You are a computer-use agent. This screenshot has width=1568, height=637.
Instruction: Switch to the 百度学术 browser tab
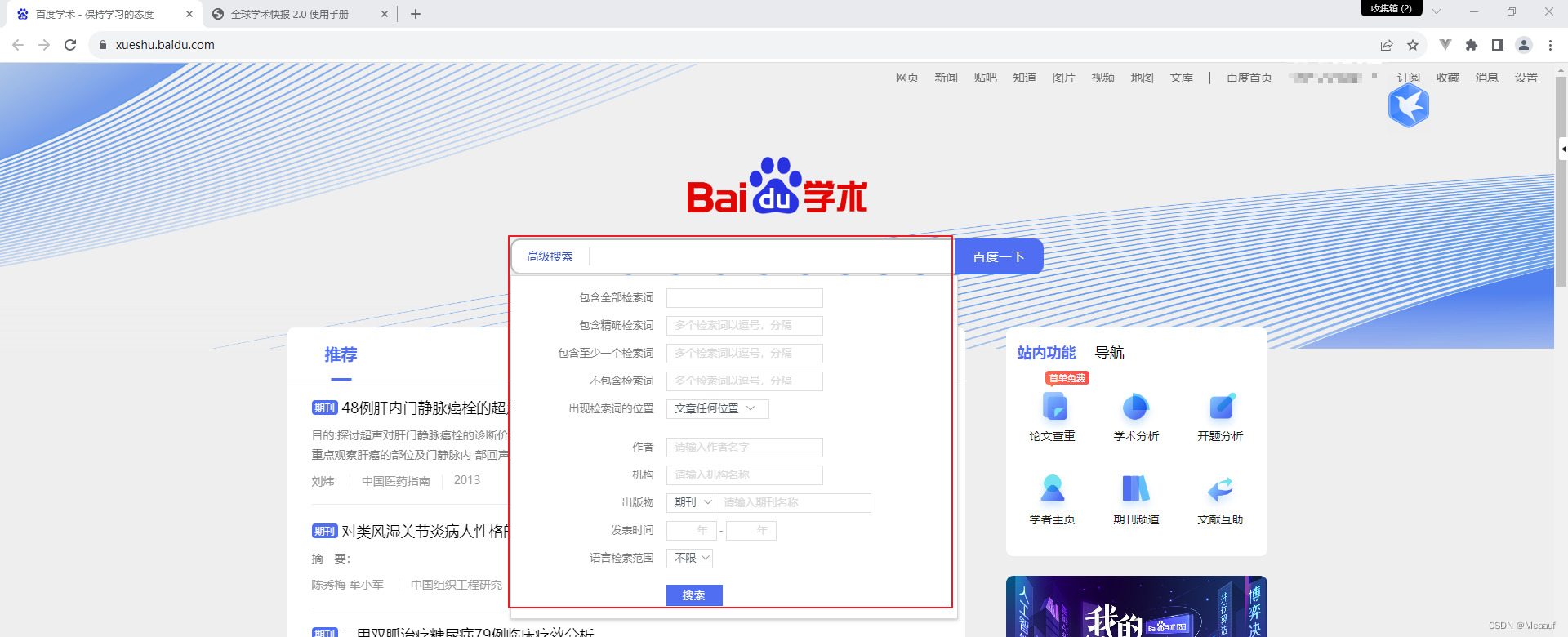[x=103, y=14]
